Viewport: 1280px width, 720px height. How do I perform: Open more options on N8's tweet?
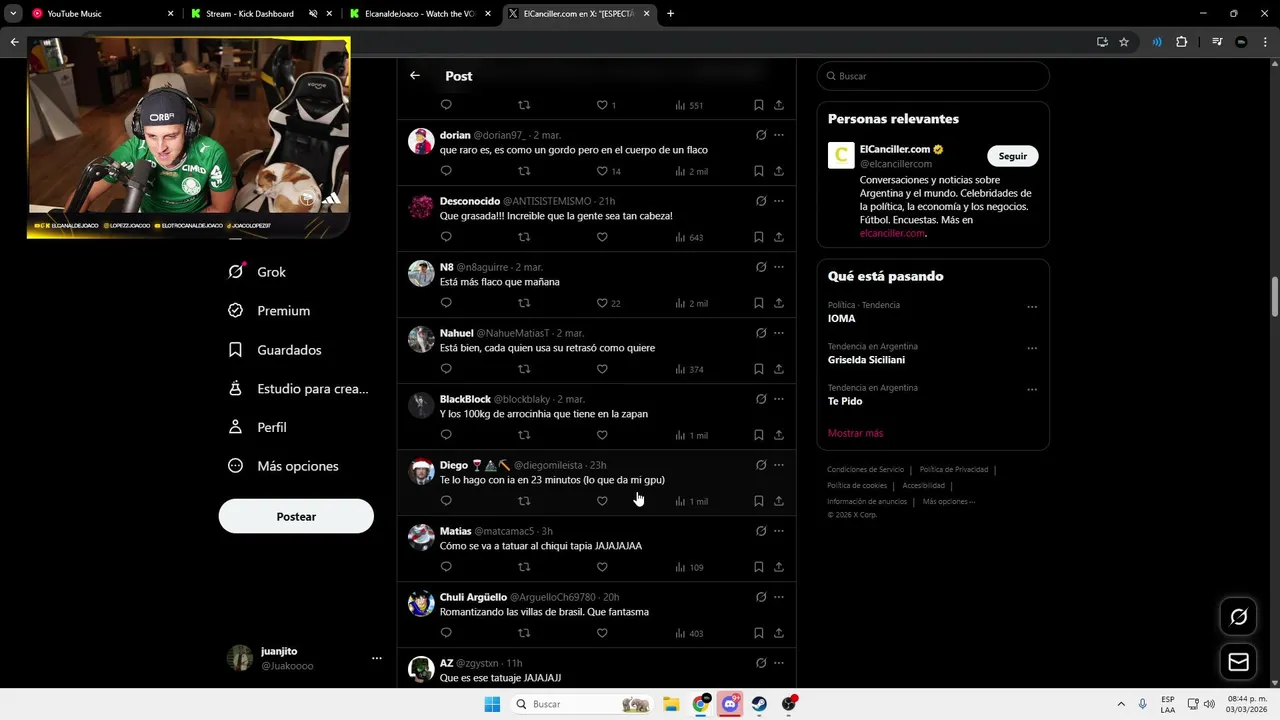click(779, 267)
